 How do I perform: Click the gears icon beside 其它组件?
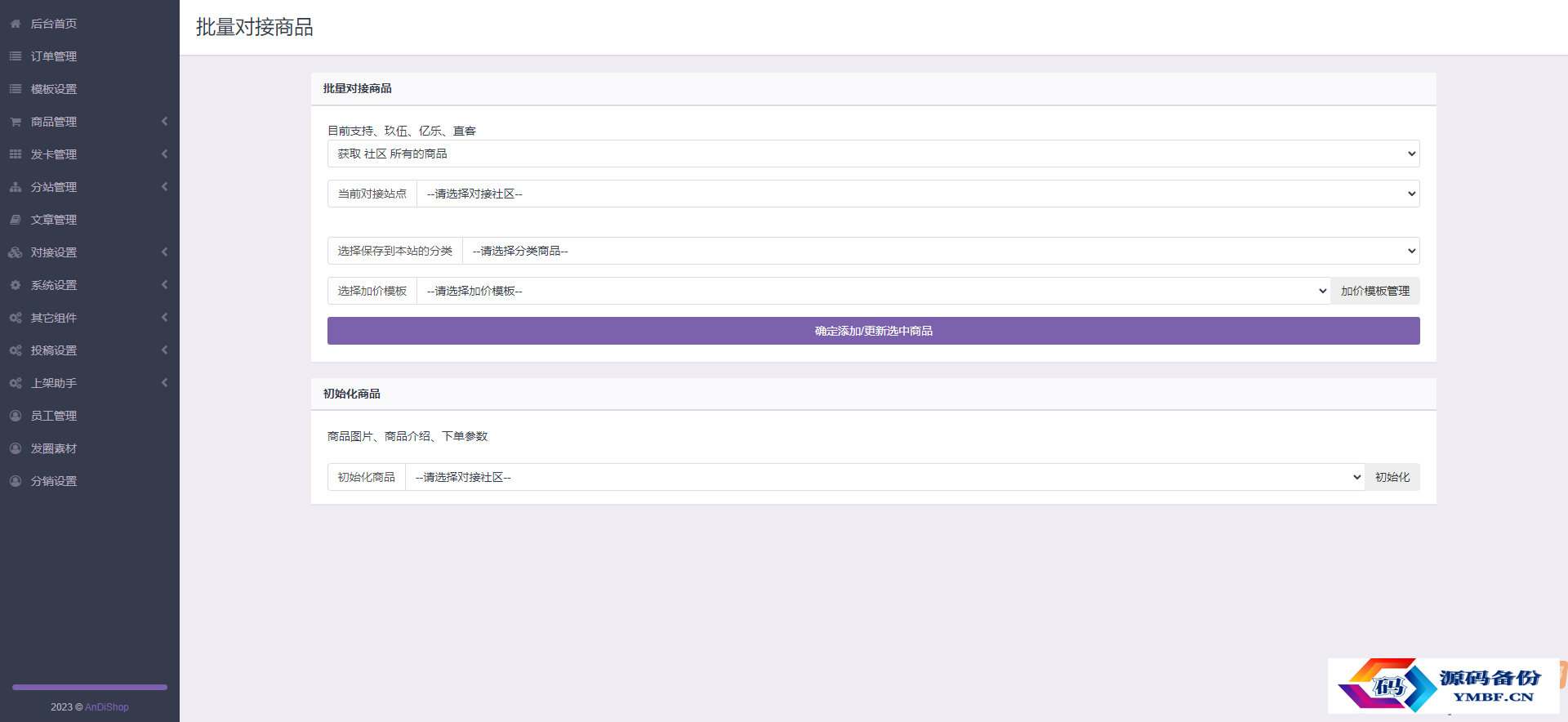tap(16, 318)
